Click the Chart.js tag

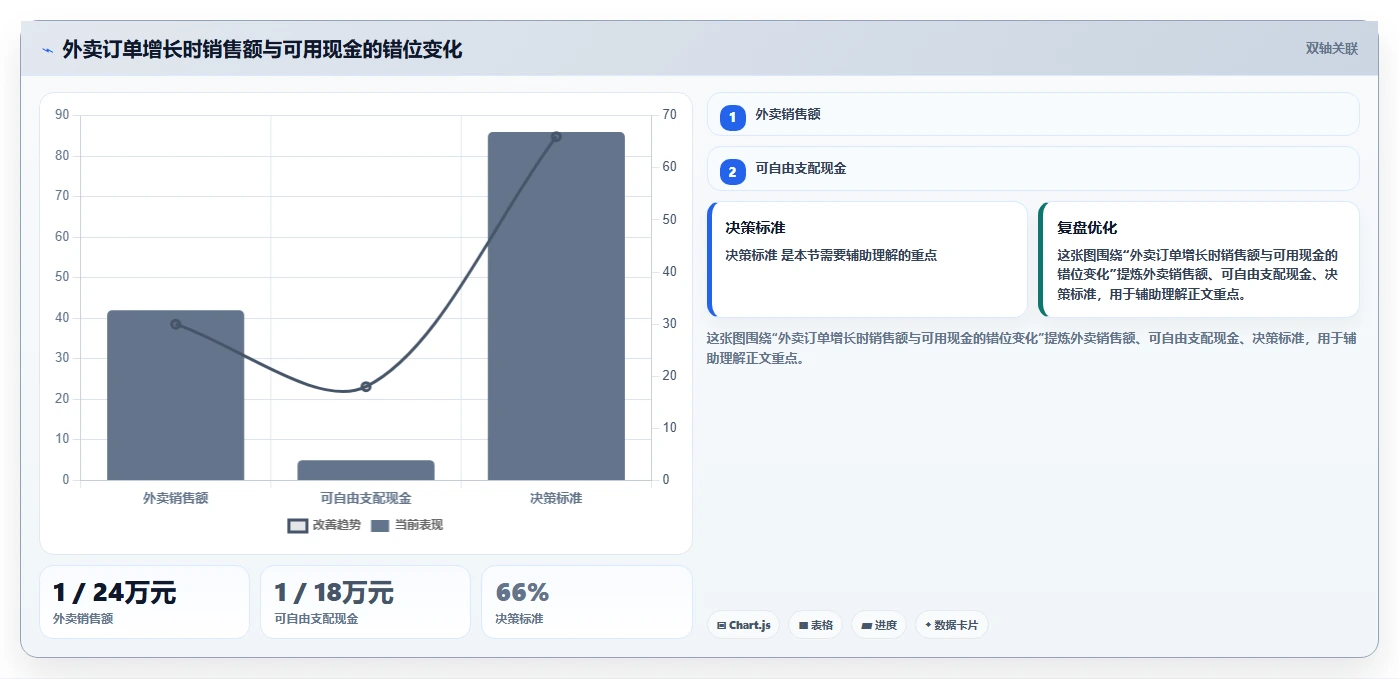[743, 625]
